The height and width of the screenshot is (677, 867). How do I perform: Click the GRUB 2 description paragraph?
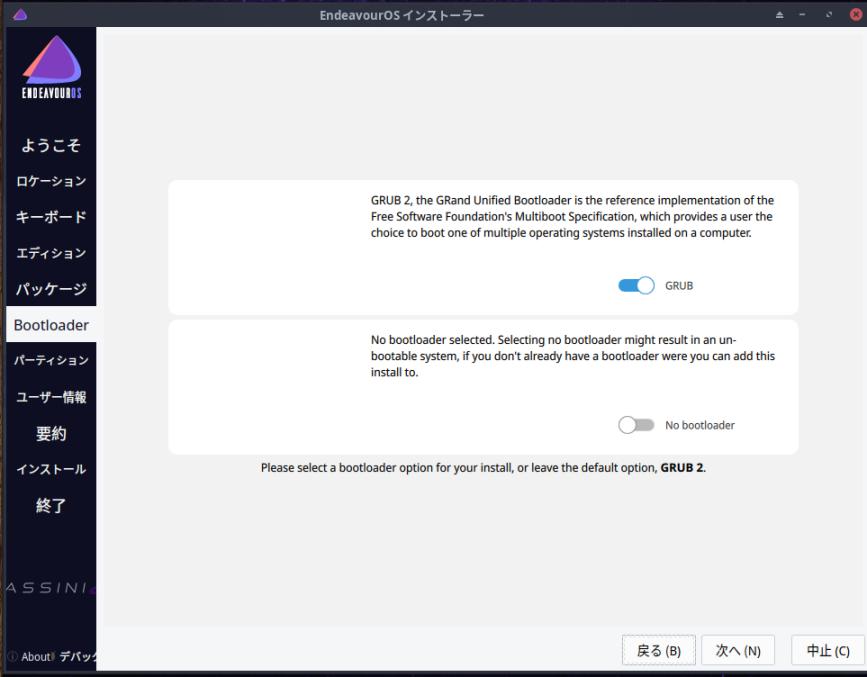pos(572,216)
